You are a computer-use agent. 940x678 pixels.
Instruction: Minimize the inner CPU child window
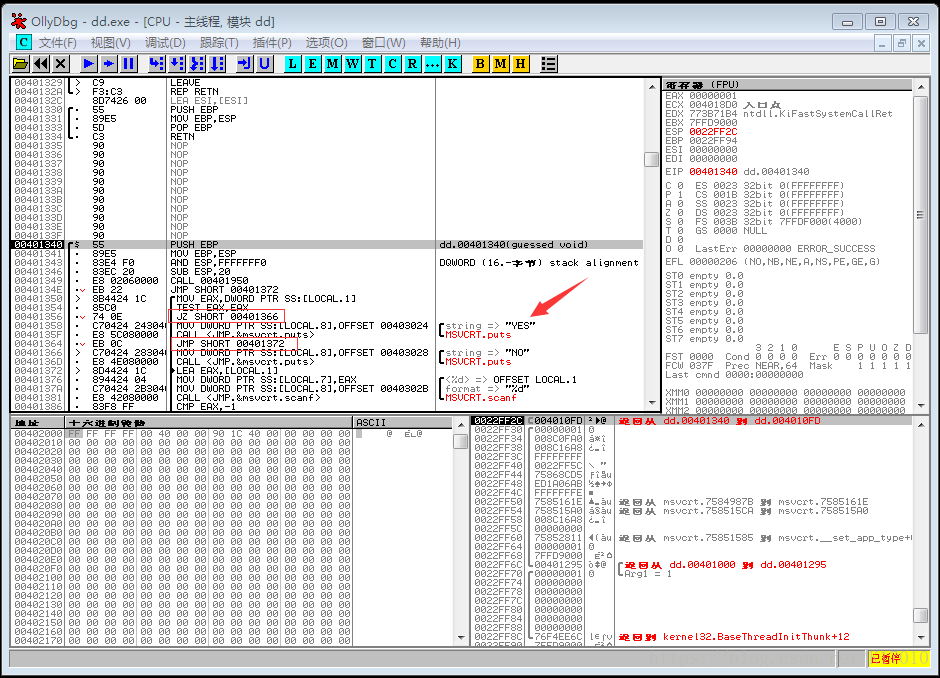[882, 43]
